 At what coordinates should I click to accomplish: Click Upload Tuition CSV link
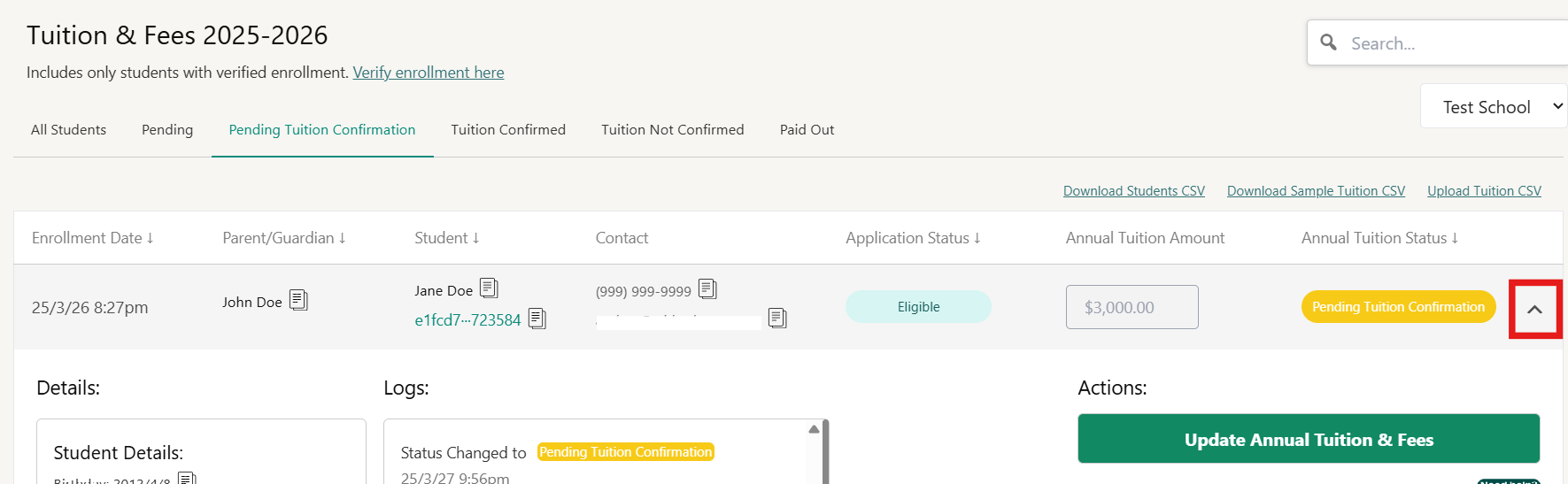[x=1484, y=191]
